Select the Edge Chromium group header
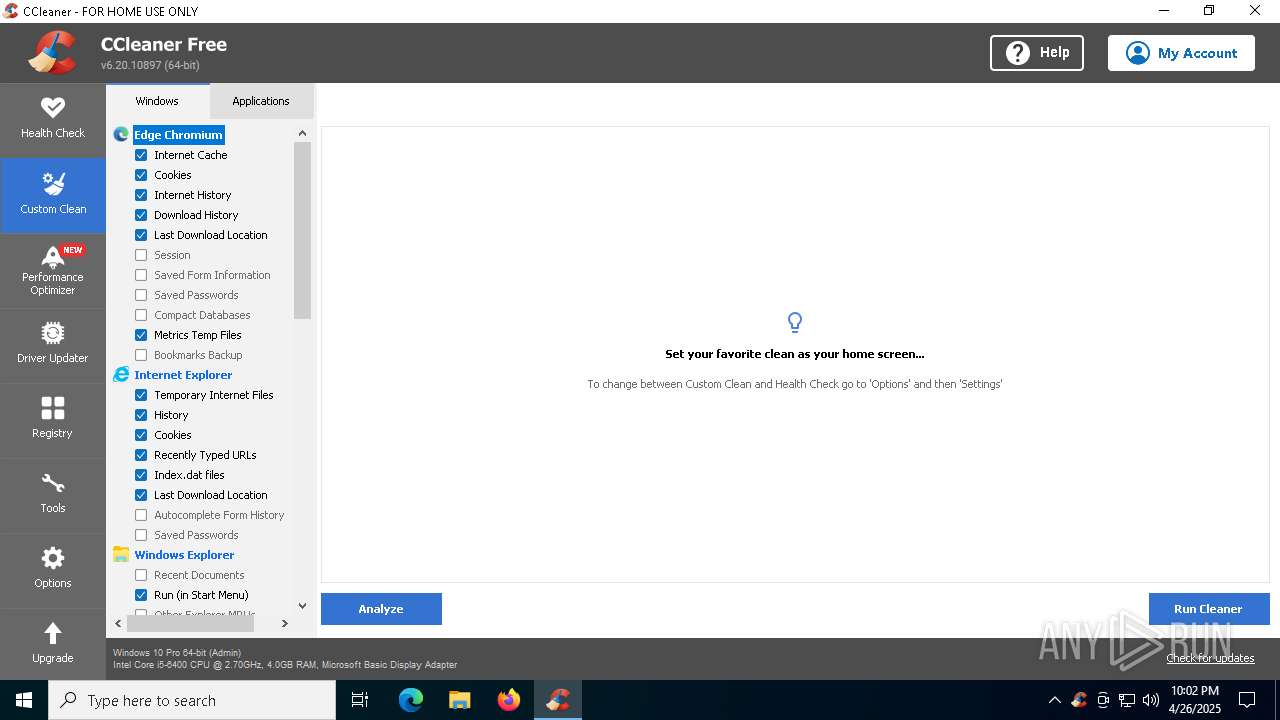The image size is (1280, 720). (178, 135)
